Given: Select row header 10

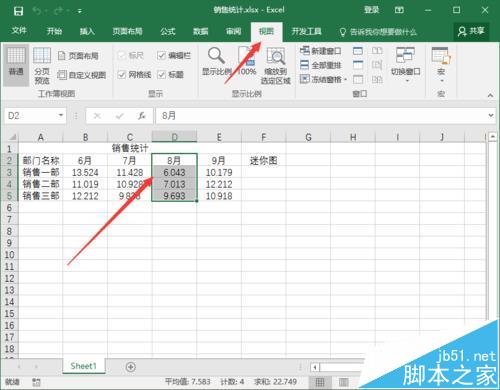Looking at the screenshot, I should [x=9, y=255].
